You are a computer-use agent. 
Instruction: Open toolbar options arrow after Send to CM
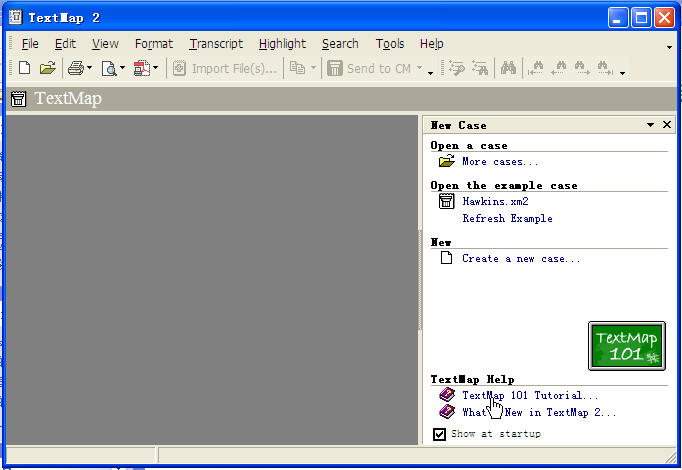[x=431, y=73]
